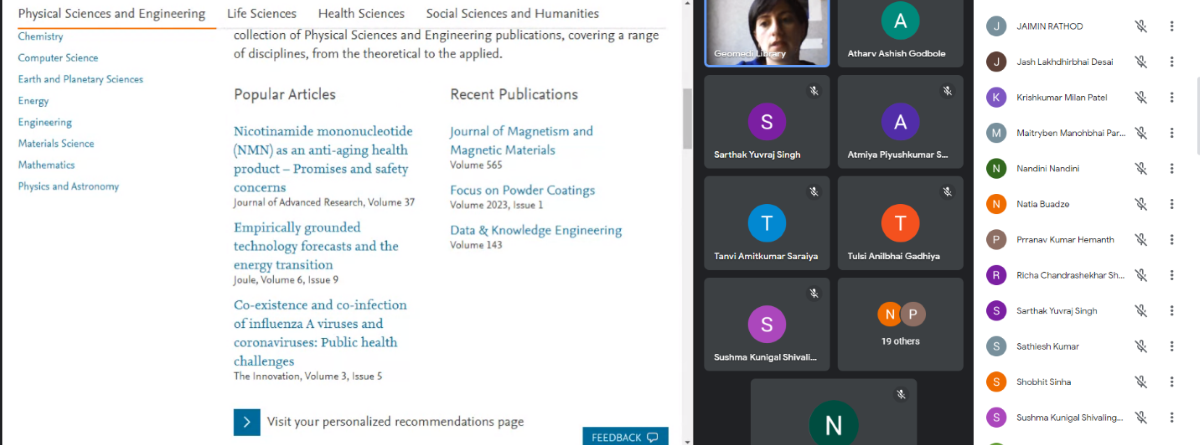
Task: Open more options for Prranav Kumar Hemanth
Action: point(1172,240)
